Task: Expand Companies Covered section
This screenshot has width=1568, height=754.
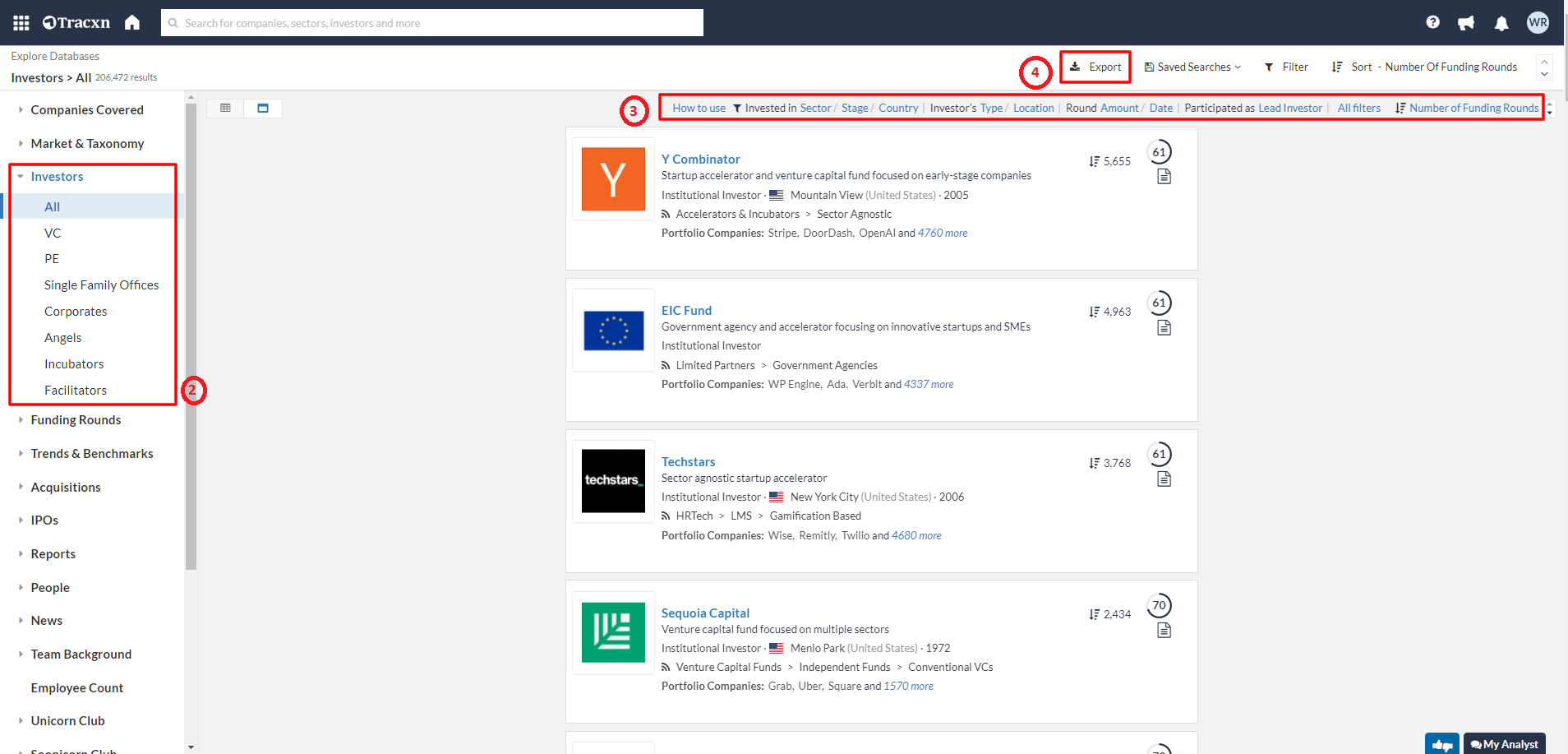Action: [87, 109]
